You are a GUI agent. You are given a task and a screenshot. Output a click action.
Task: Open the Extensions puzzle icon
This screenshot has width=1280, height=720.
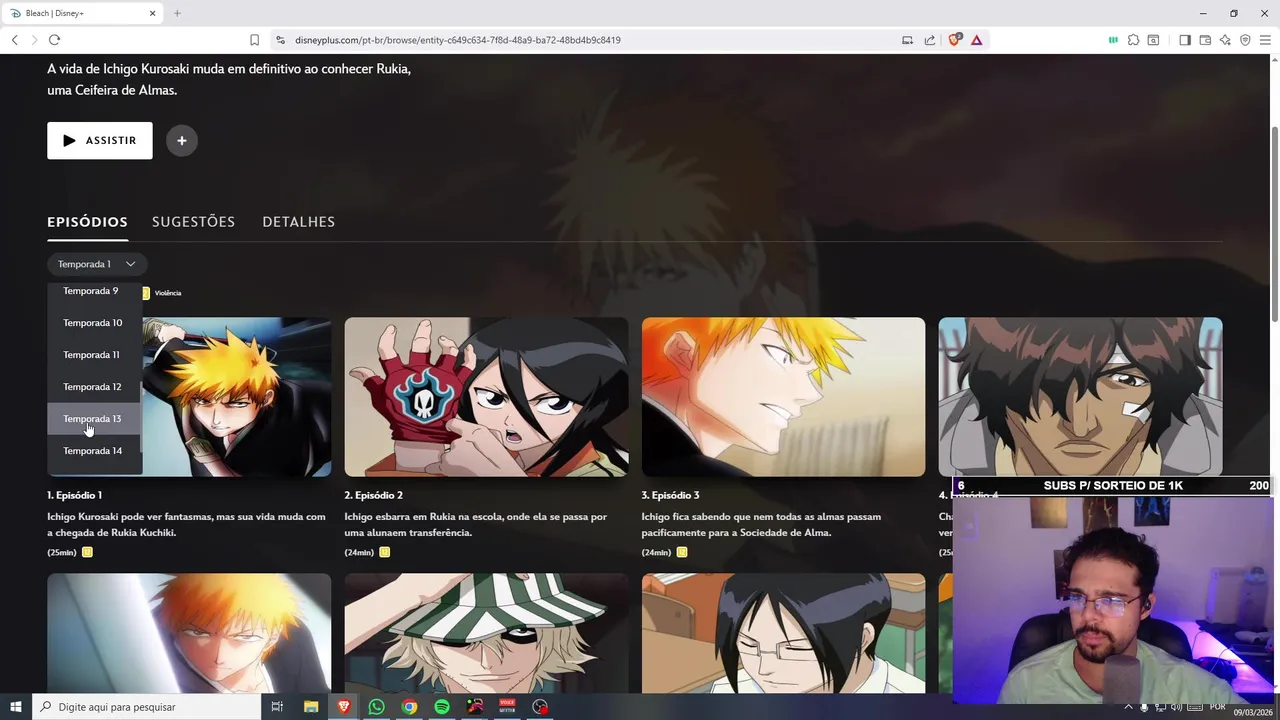[1133, 40]
